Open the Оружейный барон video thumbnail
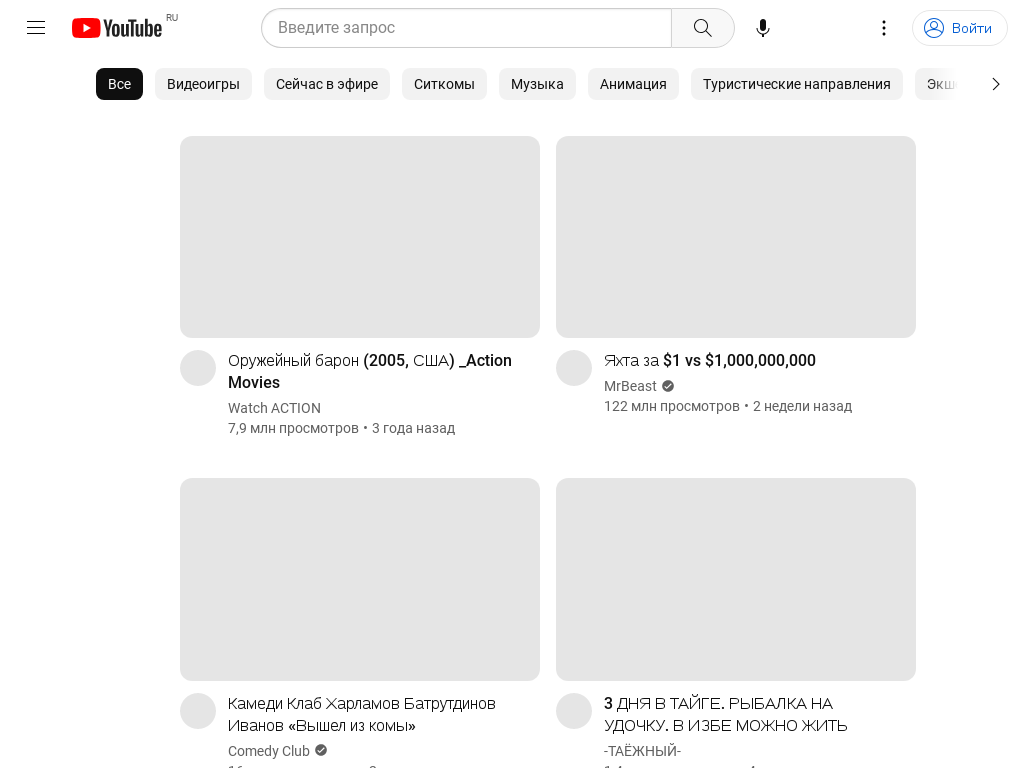 360,237
